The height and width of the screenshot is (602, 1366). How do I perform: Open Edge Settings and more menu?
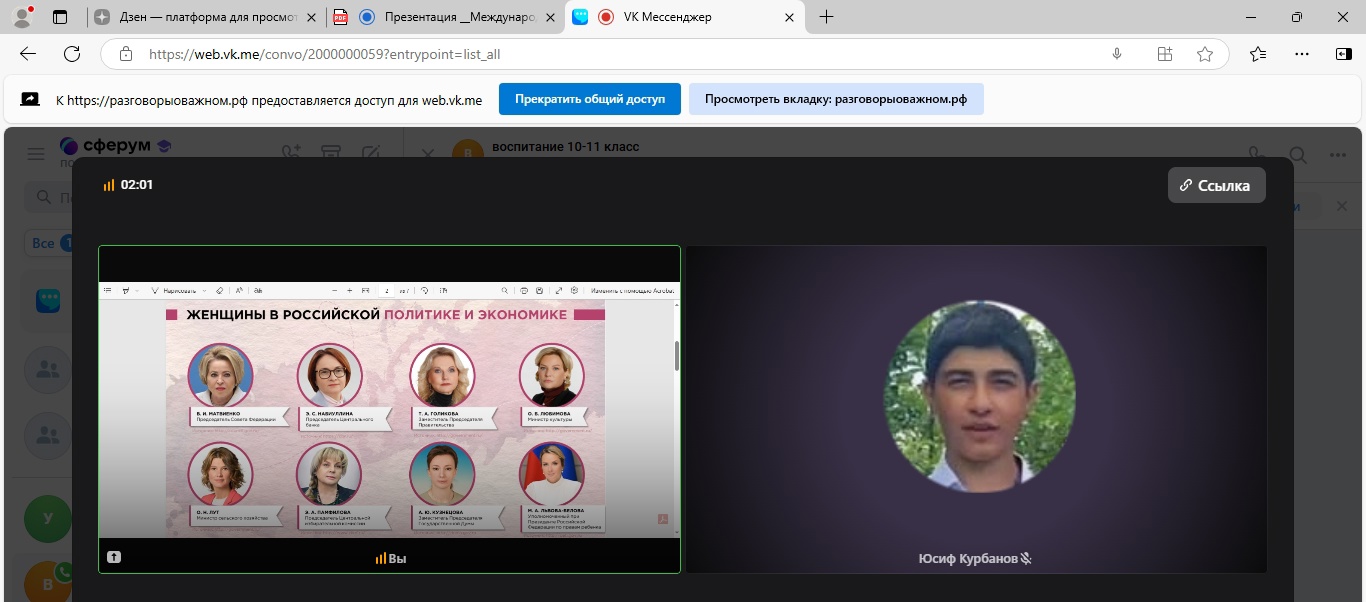(x=1301, y=54)
